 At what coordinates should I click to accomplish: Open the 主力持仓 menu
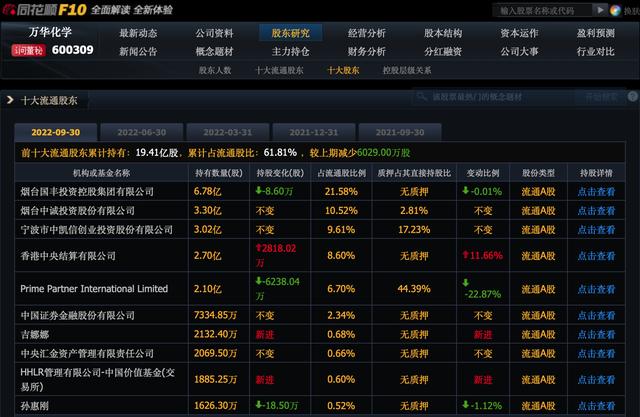pyautogui.click(x=291, y=51)
